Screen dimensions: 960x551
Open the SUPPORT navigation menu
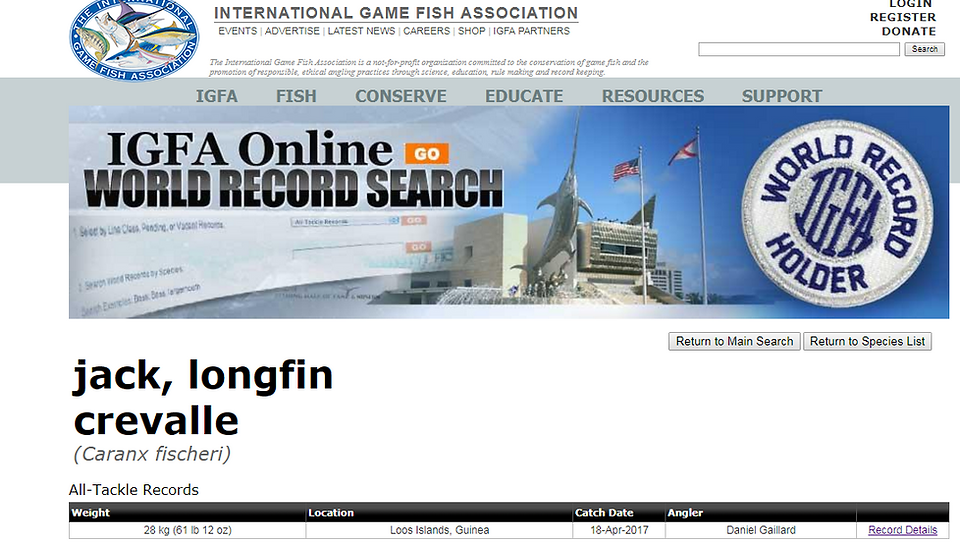click(782, 96)
